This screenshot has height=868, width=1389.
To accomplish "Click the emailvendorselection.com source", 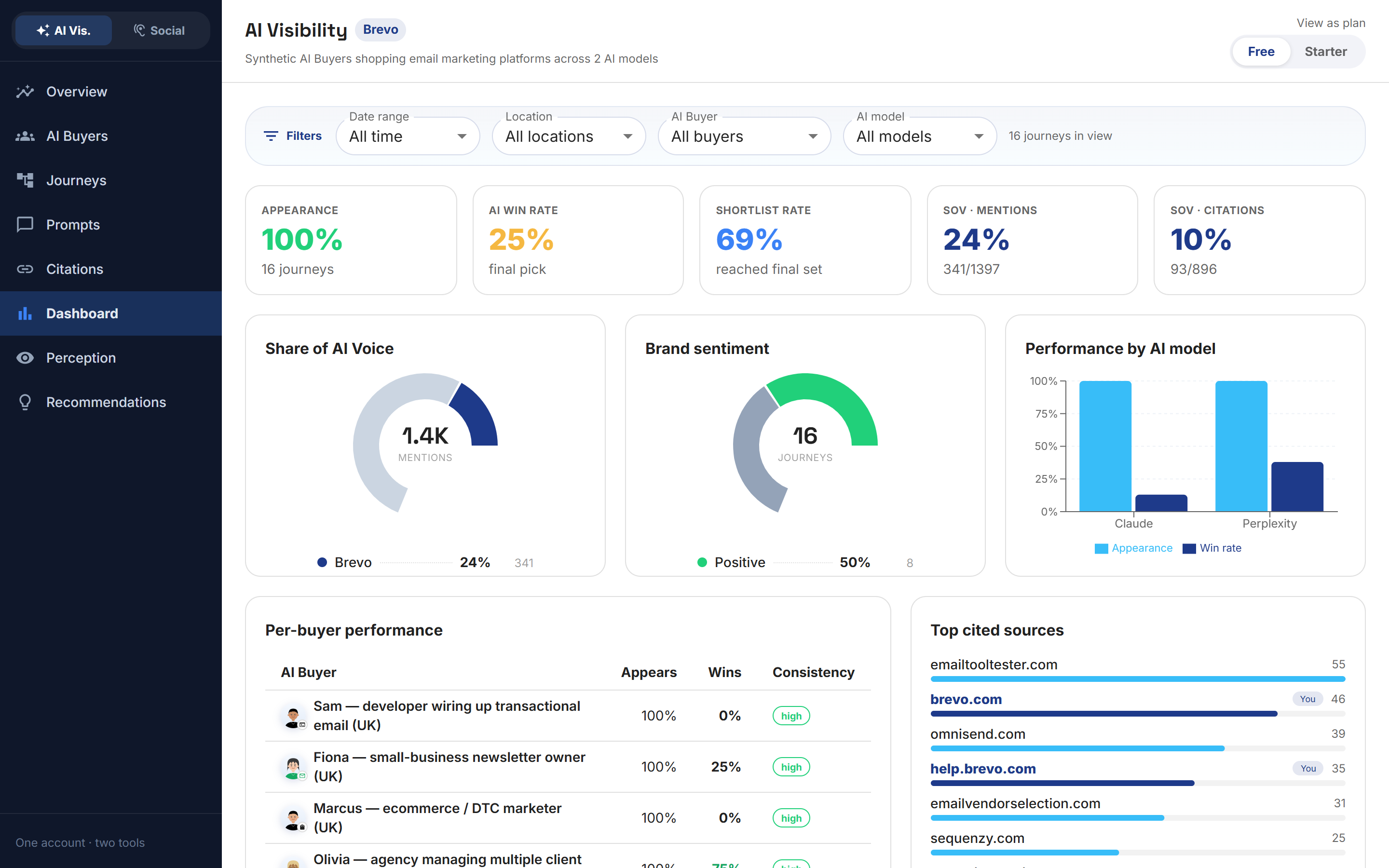I will [1015, 804].
